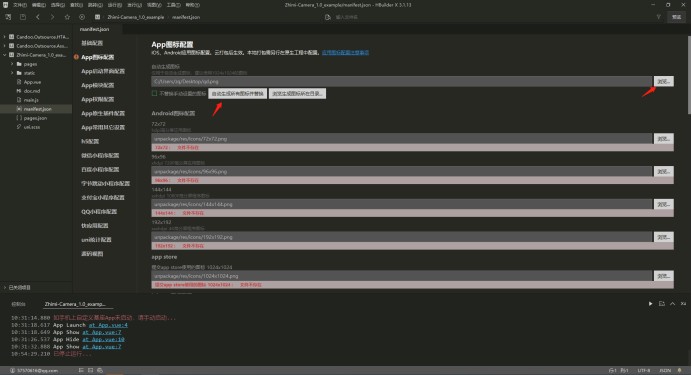The height and width of the screenshot is (375, 692).
Task: Click the 72x72 icon path field
Action: [x=402, y=139]
